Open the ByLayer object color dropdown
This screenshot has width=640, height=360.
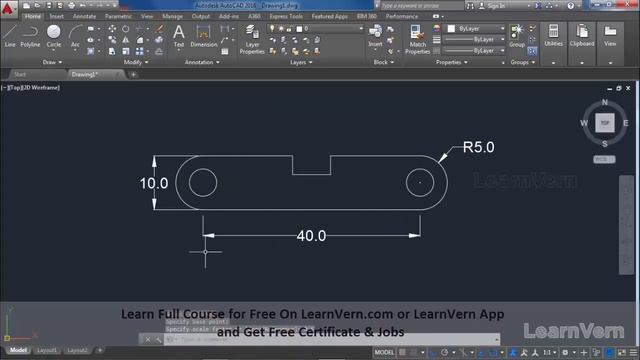474,29
